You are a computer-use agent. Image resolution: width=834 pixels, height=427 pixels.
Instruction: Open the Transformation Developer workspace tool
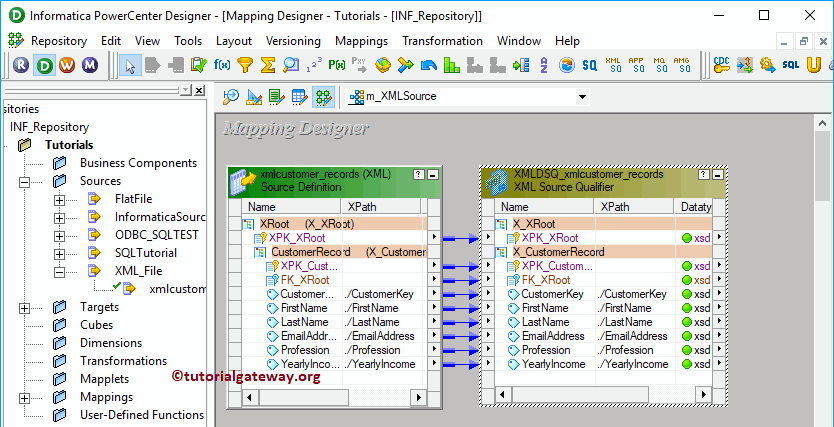pyautogui.click(x=277, y=96)
